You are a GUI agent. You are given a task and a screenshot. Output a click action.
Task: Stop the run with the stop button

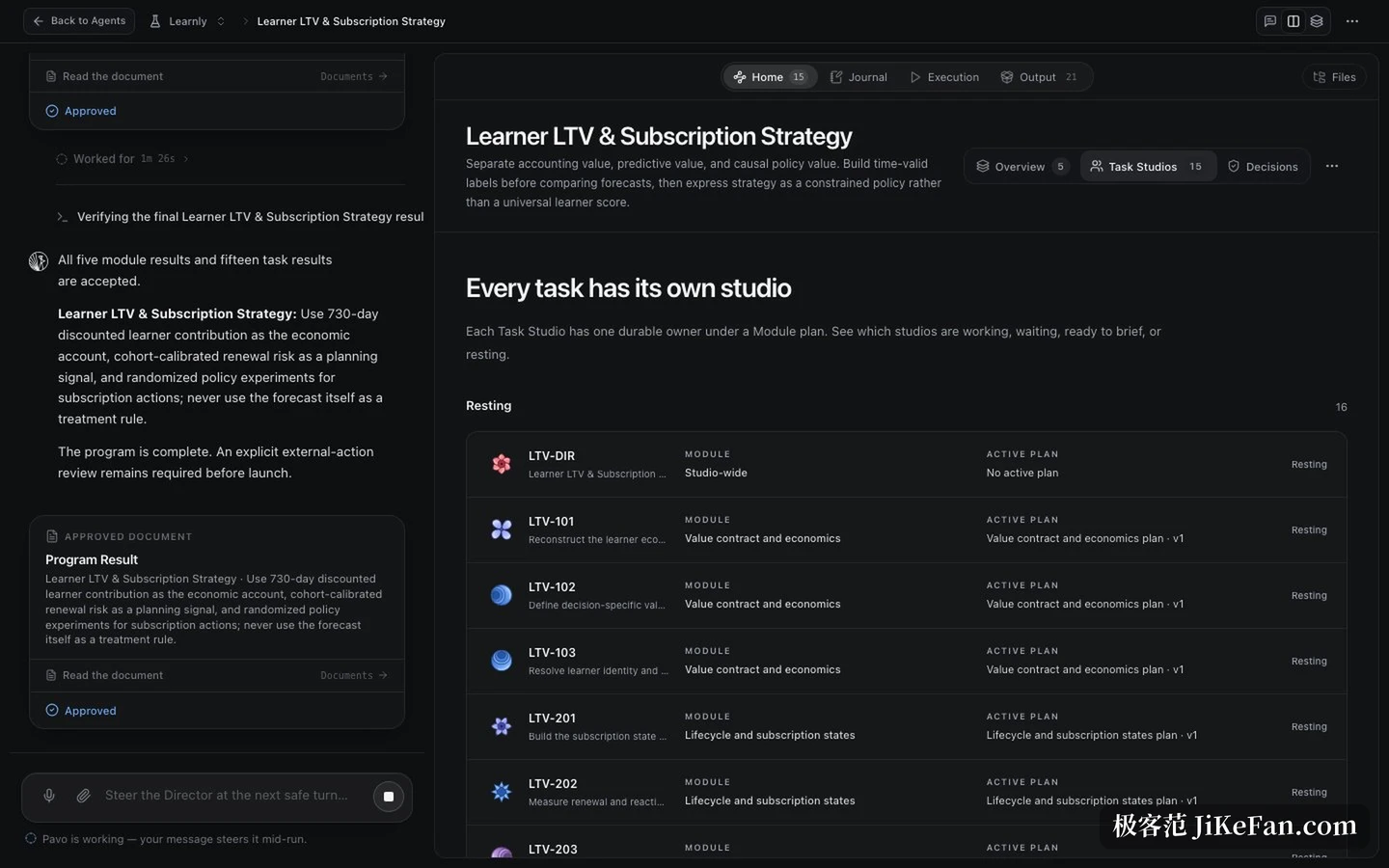(389, 797)
